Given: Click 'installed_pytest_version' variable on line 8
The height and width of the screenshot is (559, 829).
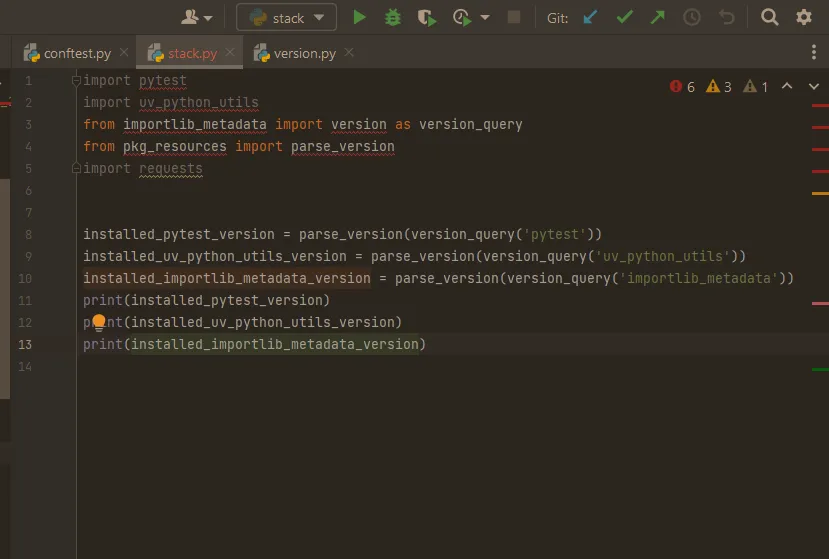Looking at the screenshot, I should click(x=179, y=234).
